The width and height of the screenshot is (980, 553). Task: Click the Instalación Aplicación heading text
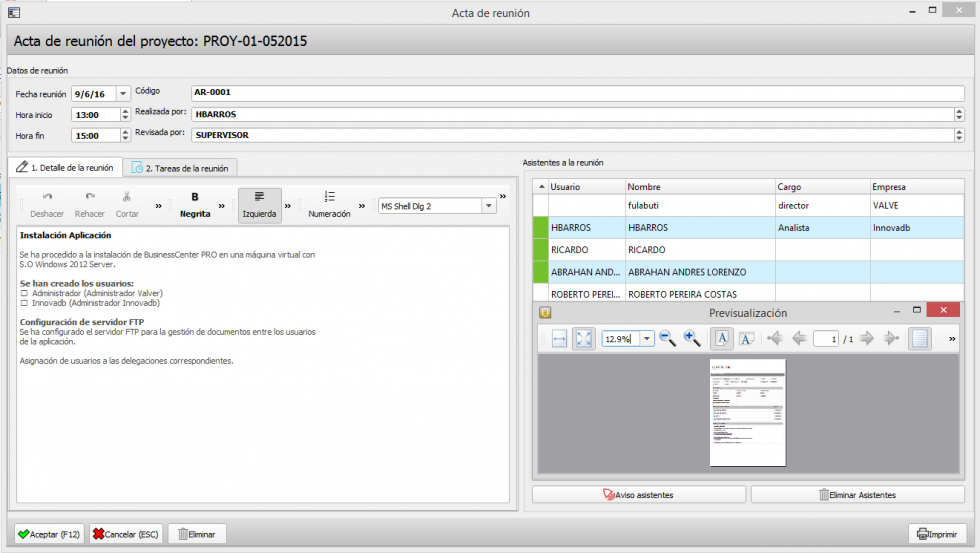click(66, 236)
